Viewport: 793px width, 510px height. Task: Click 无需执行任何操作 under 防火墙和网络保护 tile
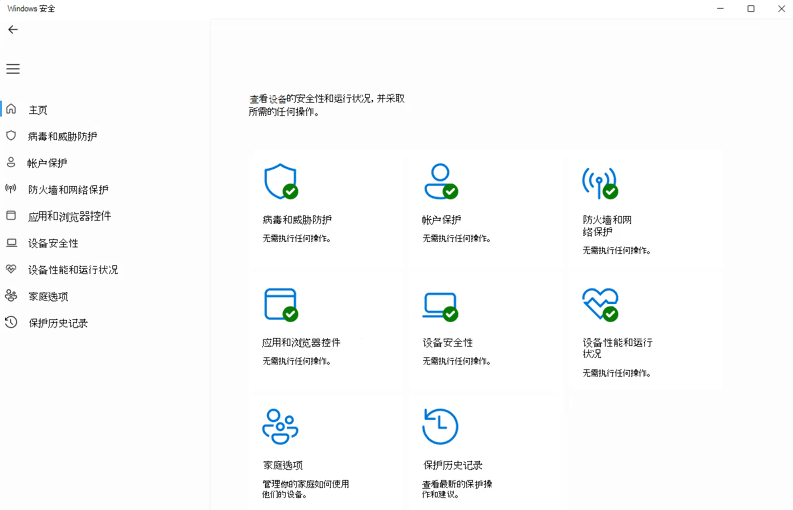[616, 250]
